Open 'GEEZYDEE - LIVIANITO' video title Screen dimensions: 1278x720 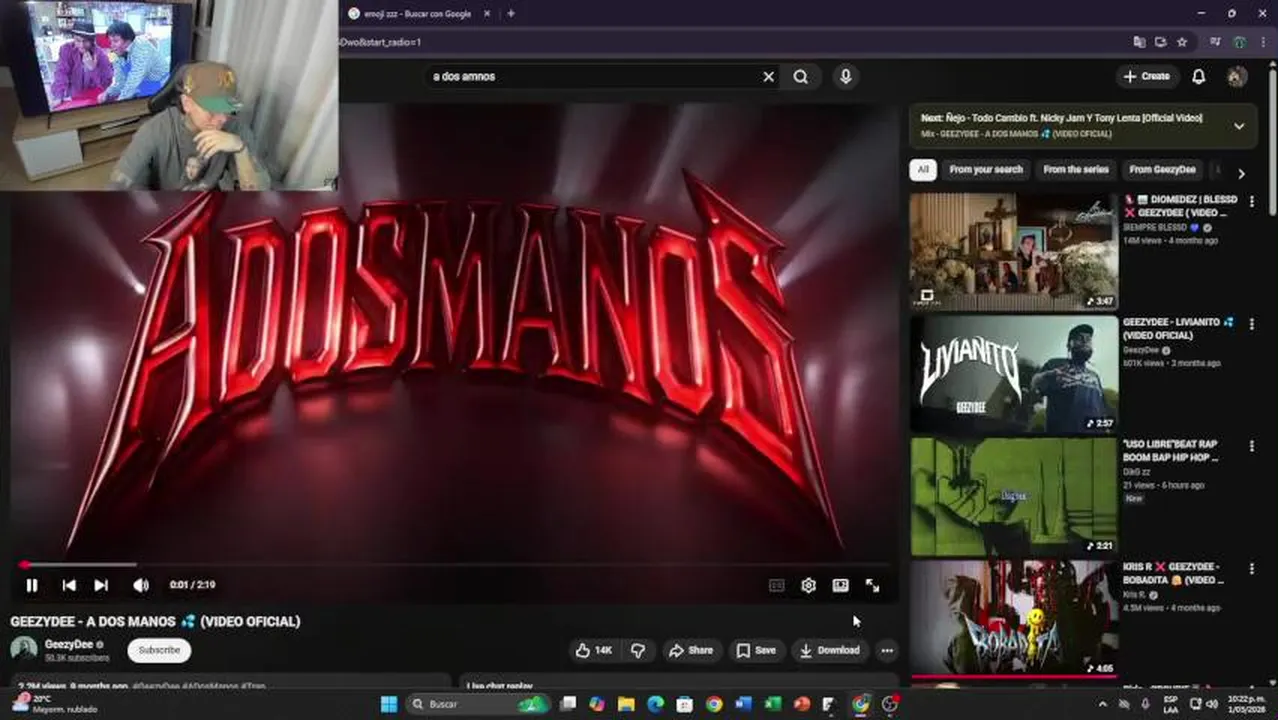[x=1177, y=329]
